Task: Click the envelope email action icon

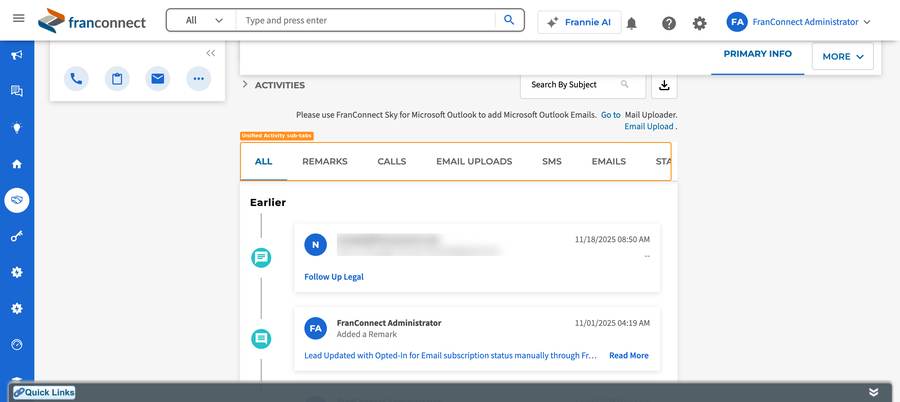Action: 158,79
